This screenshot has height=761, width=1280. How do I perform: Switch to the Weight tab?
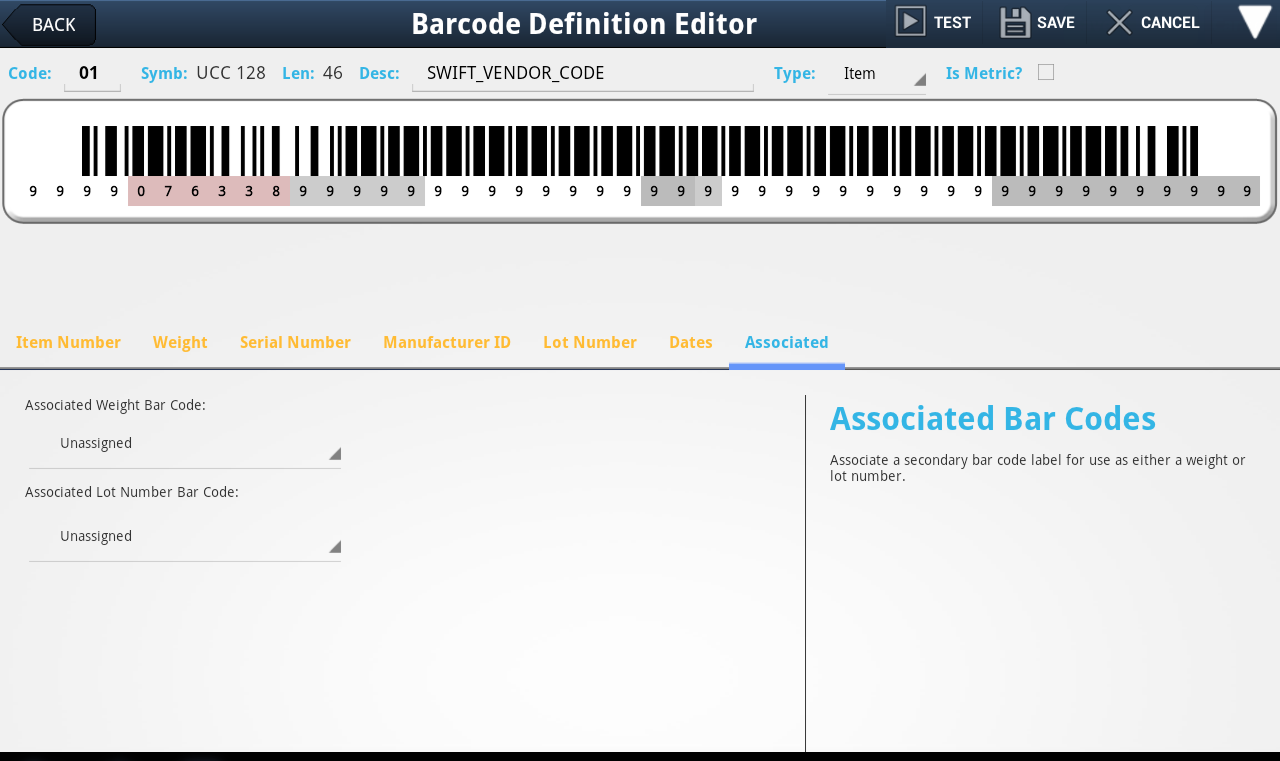point(180,343)
